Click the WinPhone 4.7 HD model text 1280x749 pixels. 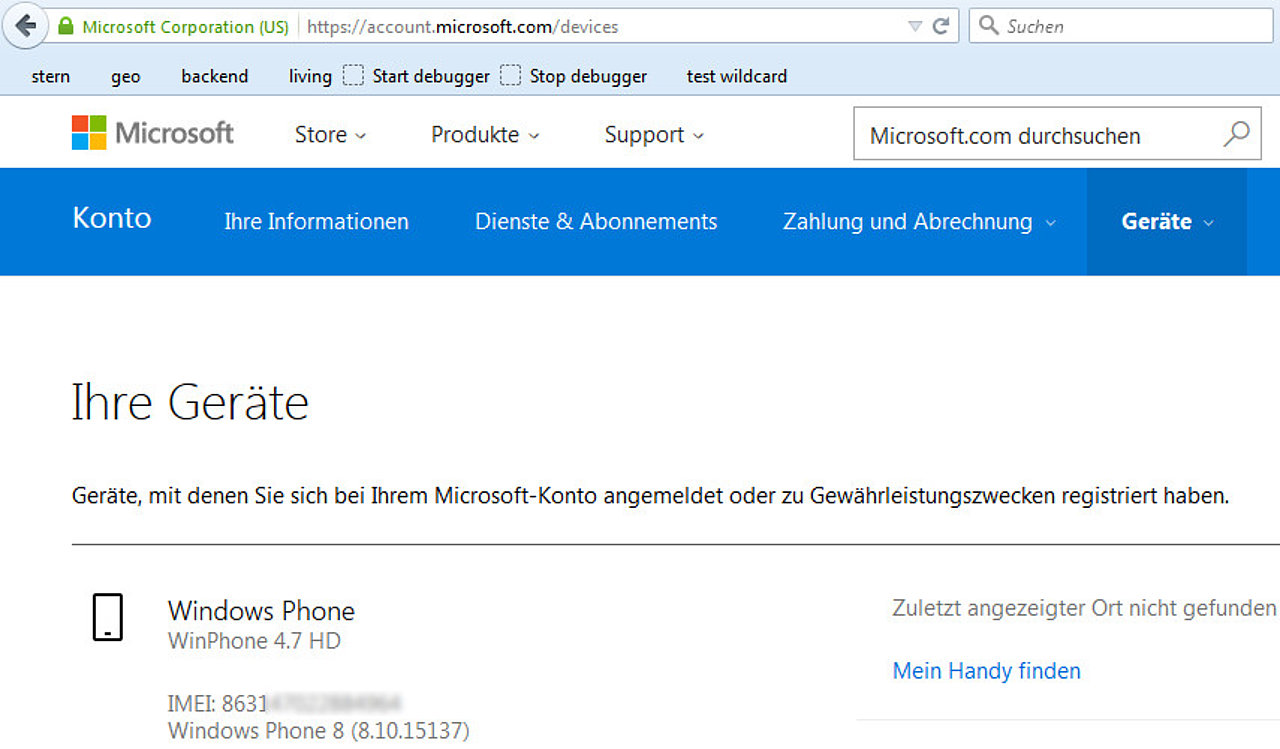pos(254,641)
